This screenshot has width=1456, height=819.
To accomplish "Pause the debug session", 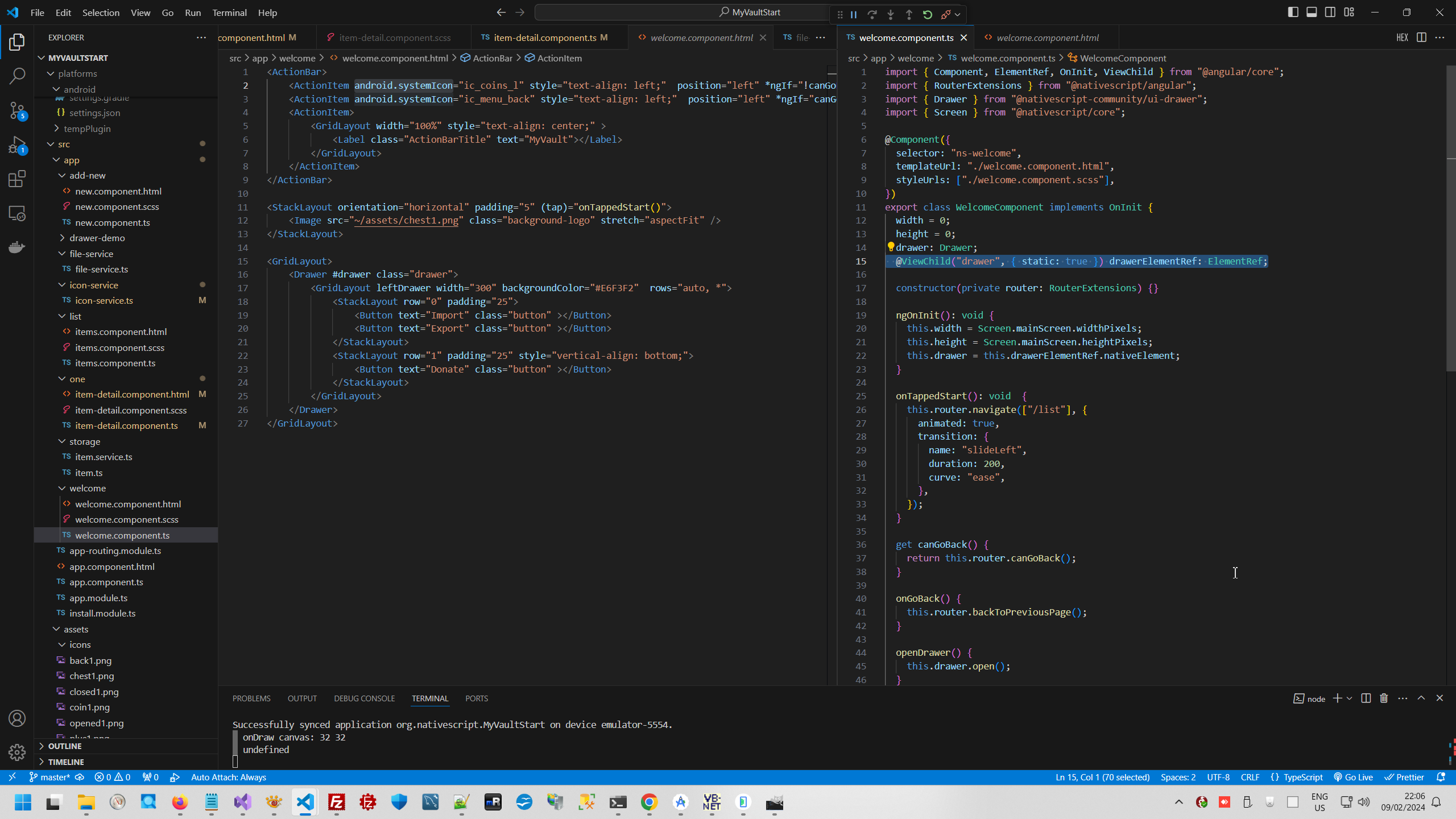I will (854, 15).
